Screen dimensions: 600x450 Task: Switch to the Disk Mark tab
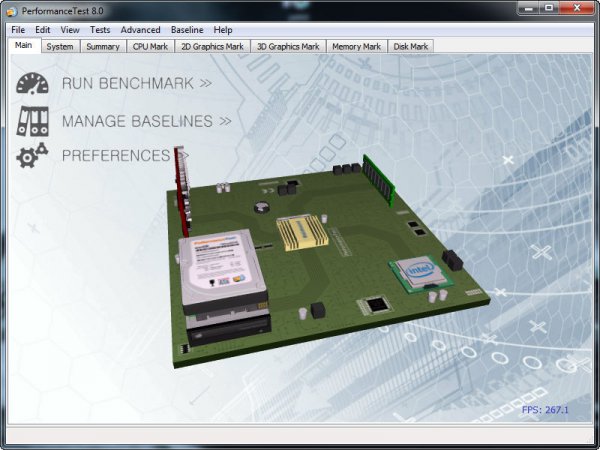[x=411, y=46]
